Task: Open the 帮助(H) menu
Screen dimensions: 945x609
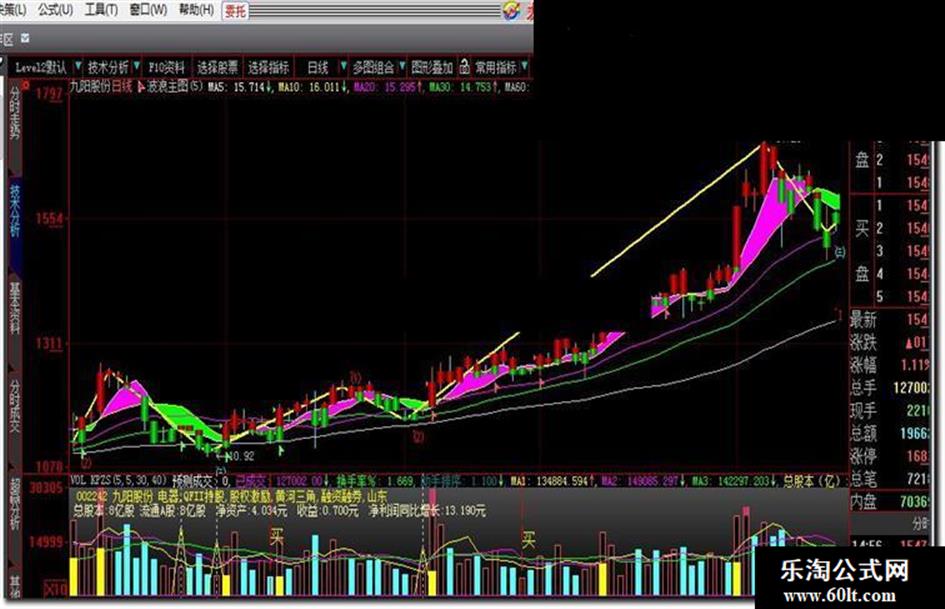Action: (196, 10)
